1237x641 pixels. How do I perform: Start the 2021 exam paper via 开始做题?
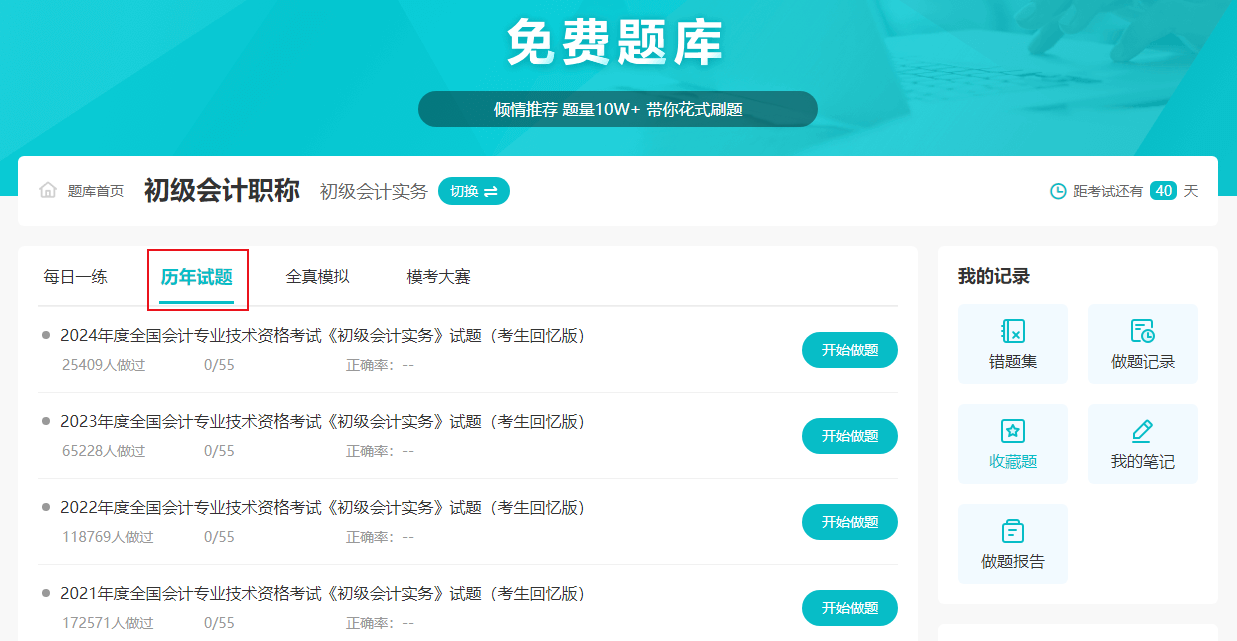point(849,607)
